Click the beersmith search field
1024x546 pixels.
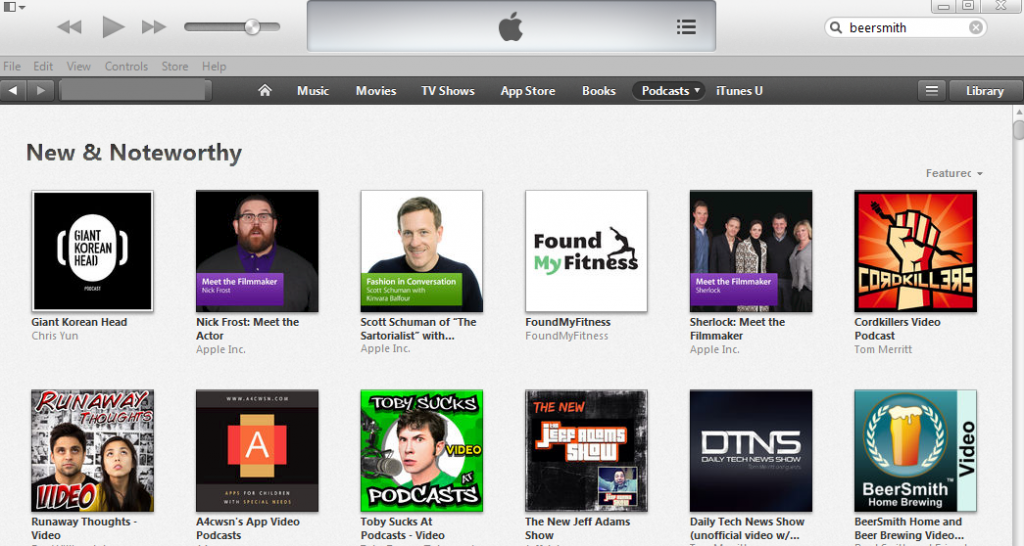coord(905,27)
